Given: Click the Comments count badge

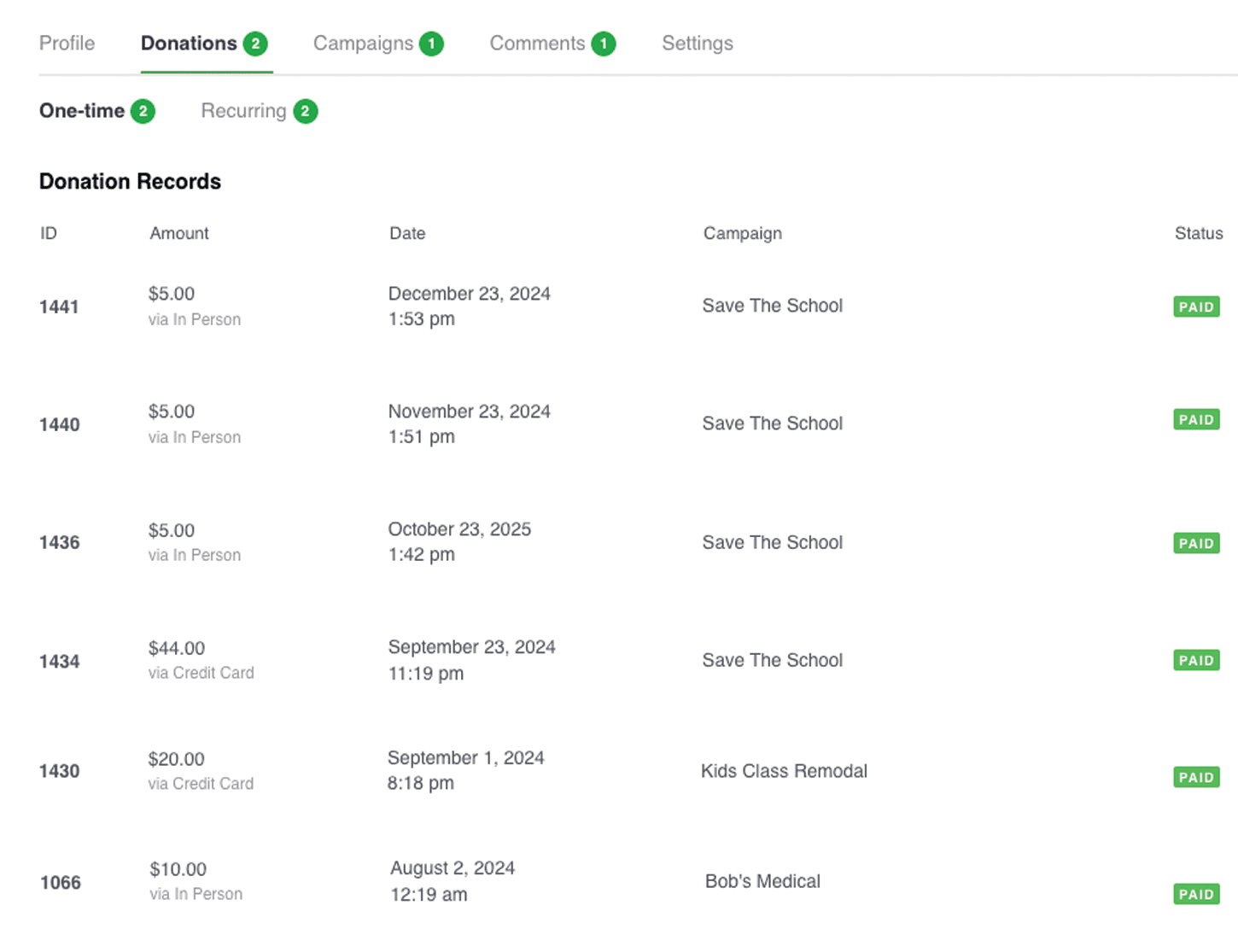Looking at the screenshot, I should click(x=604, y=44).
